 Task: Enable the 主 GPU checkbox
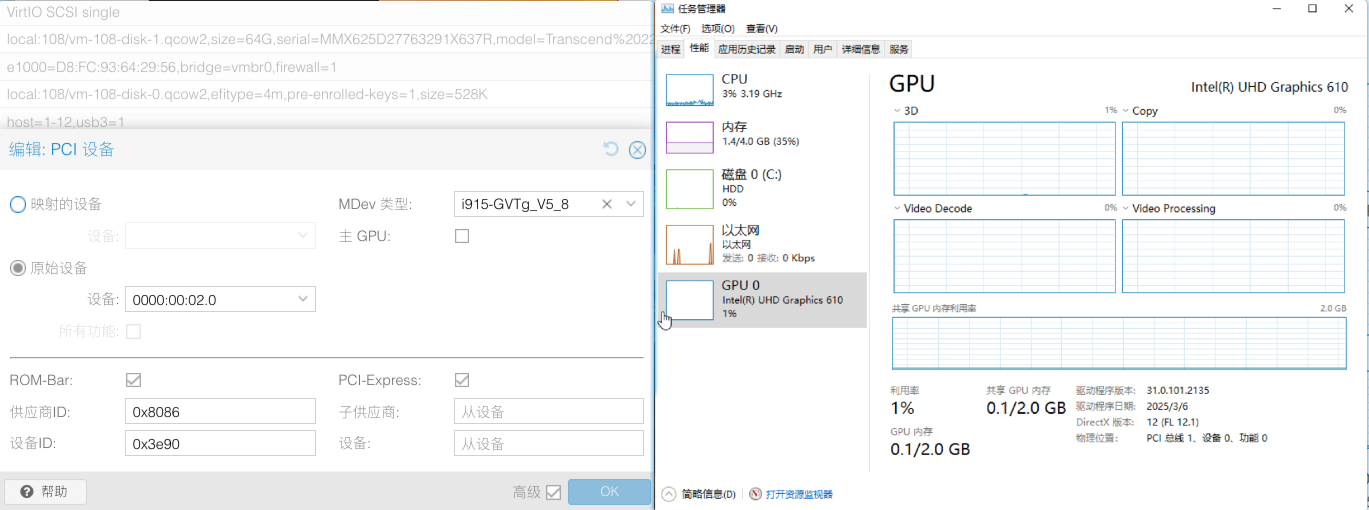tap(462, 236)
